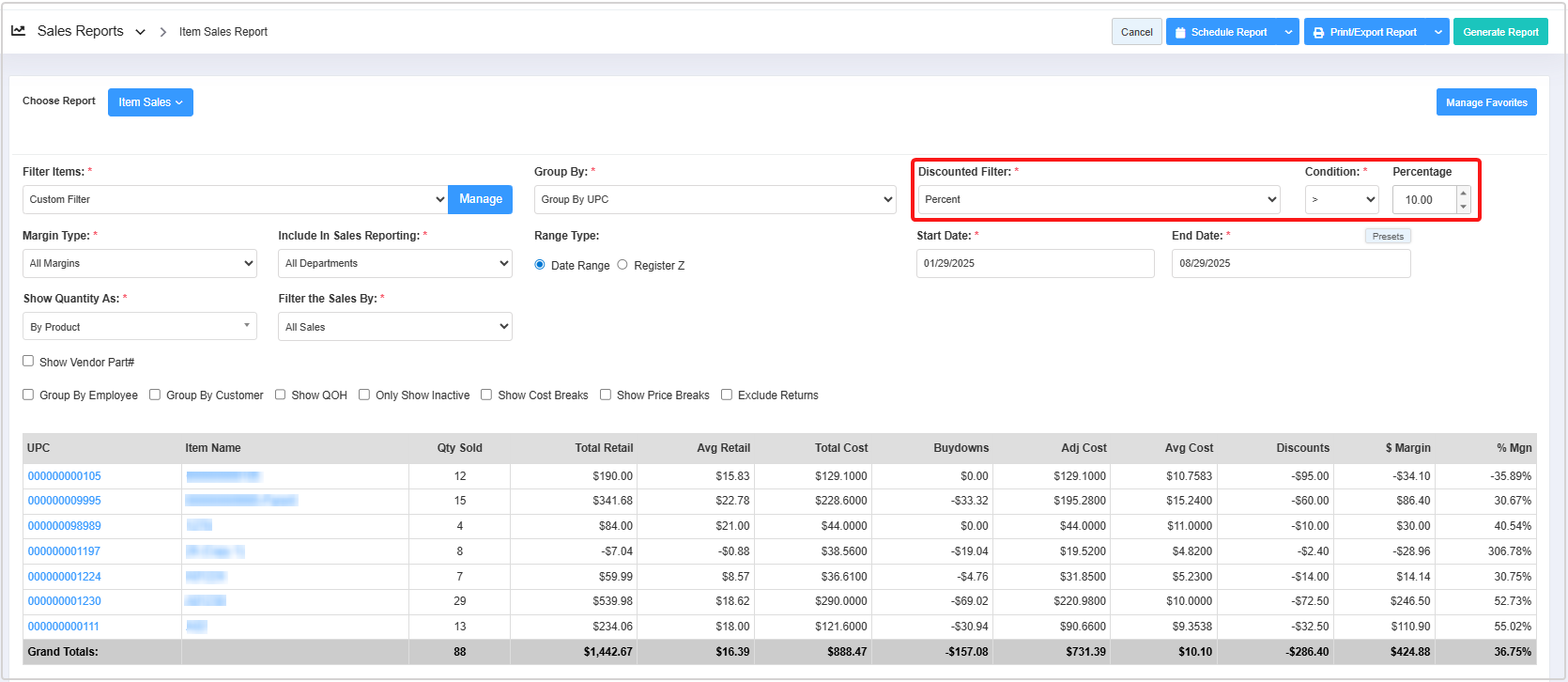Open the Print/Export Report dropdown arrow

(1438, 32)
